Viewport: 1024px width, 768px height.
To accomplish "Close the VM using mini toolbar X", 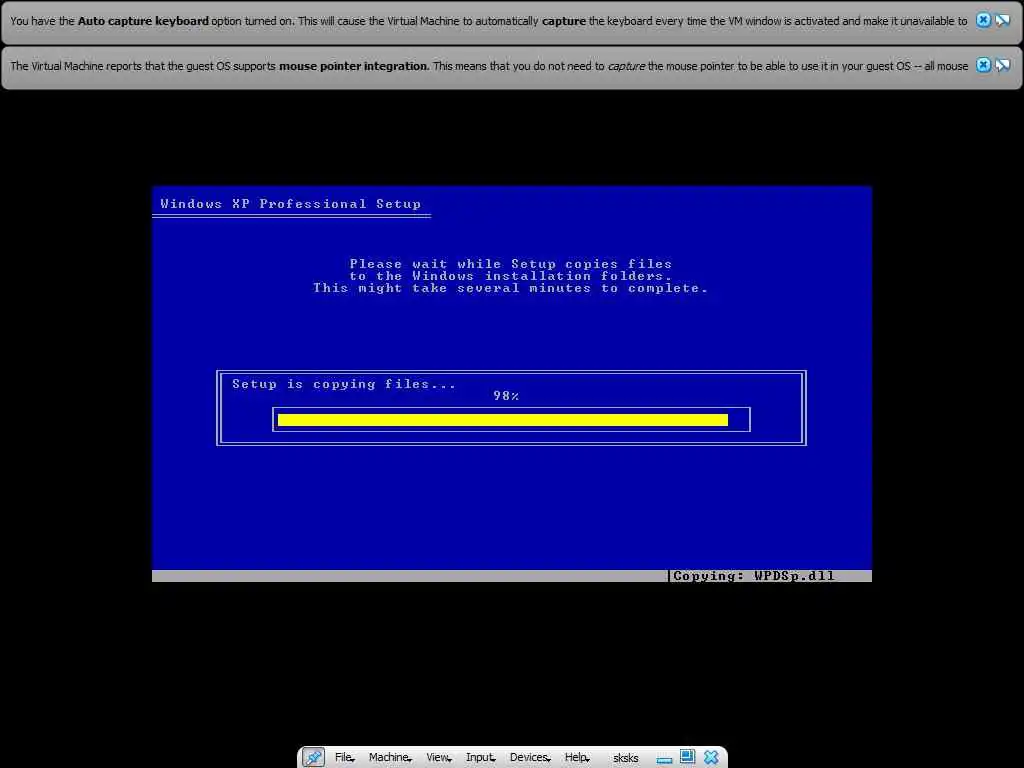I will [711, 758].
